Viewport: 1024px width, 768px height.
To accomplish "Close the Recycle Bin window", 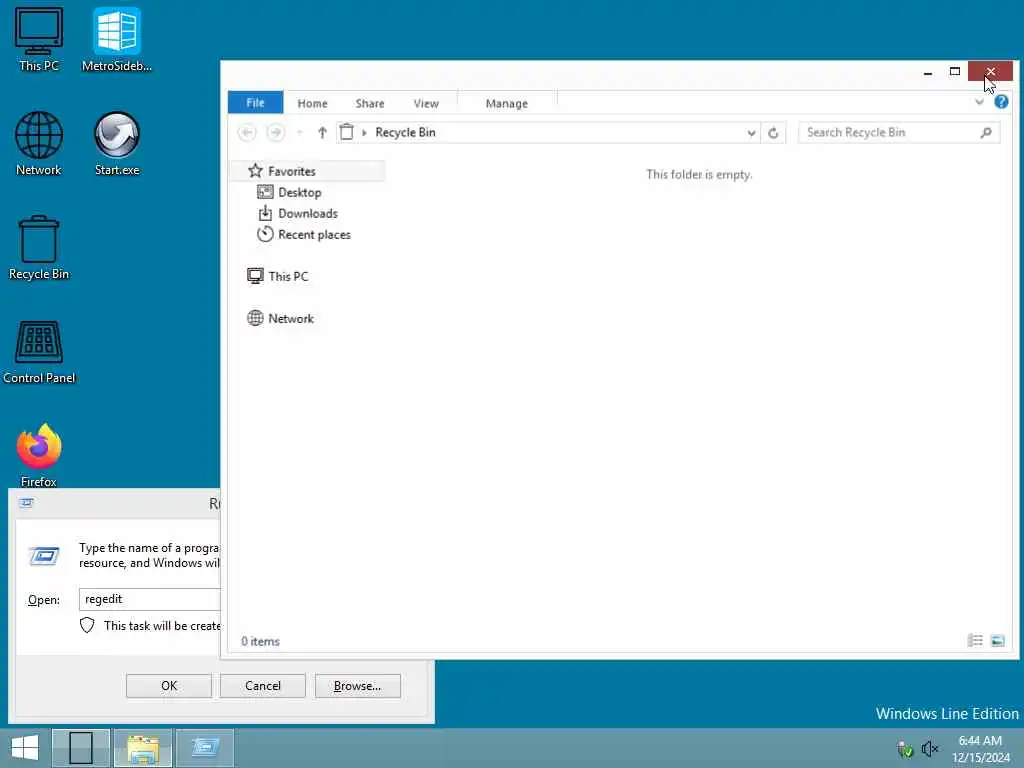I will (990, 71).
